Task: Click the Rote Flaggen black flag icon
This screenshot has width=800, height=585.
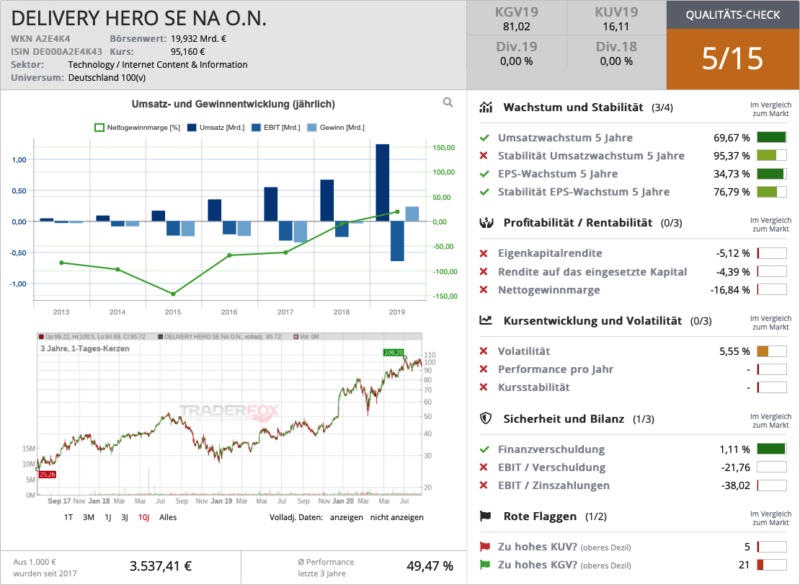Action: coord(486,516)
